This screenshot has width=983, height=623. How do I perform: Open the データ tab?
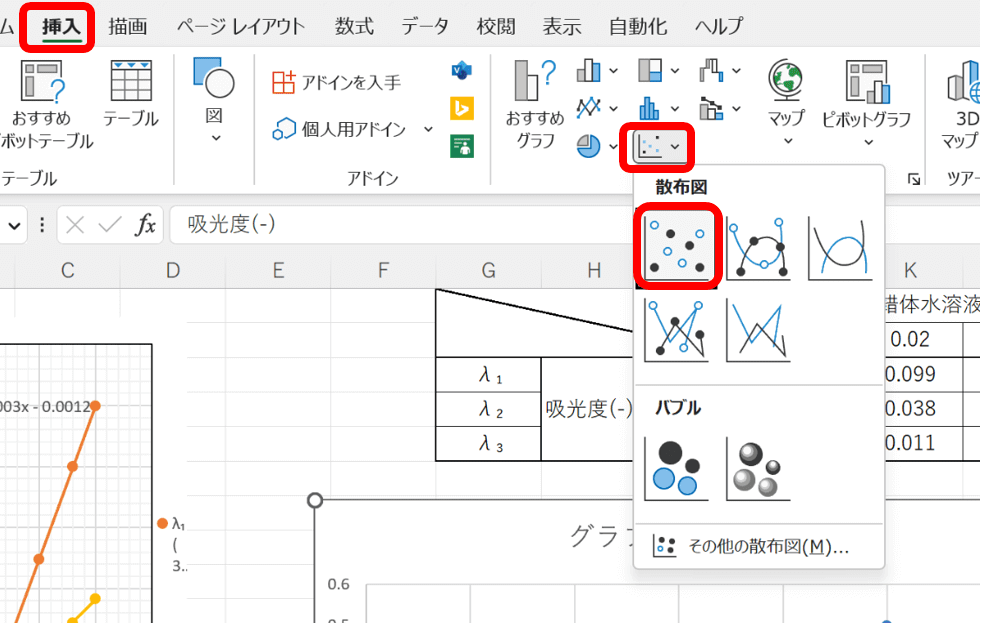pos(425,27)
